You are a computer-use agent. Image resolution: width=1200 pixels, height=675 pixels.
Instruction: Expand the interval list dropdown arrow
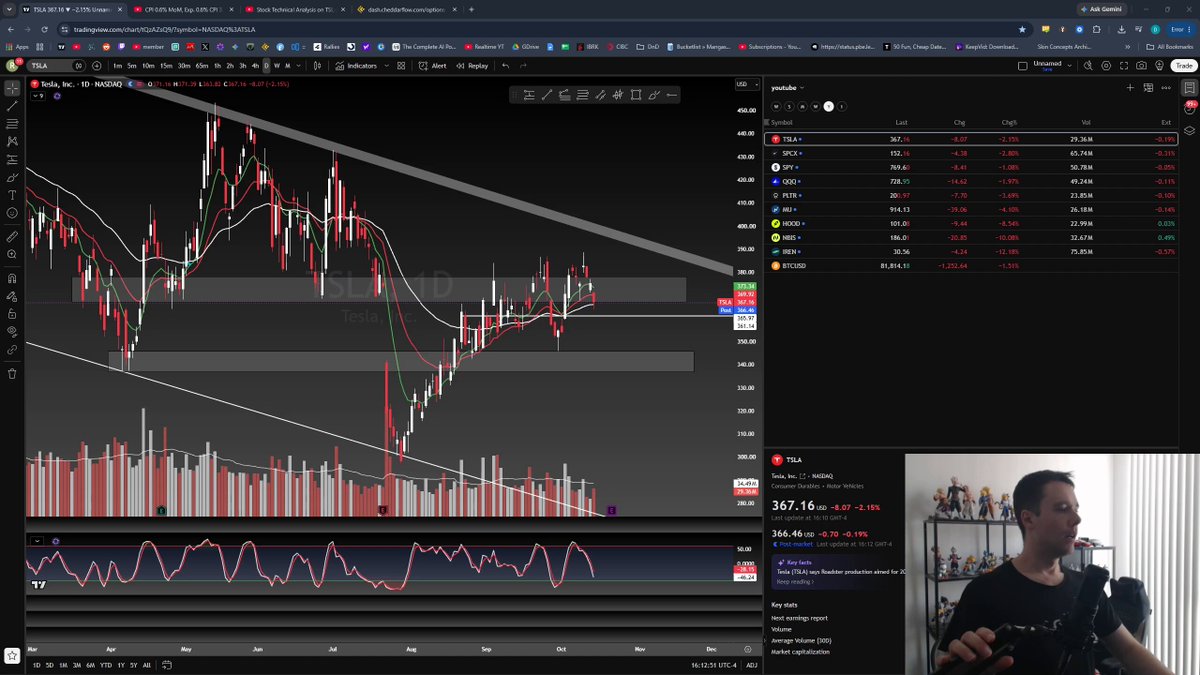click(300, 66)
